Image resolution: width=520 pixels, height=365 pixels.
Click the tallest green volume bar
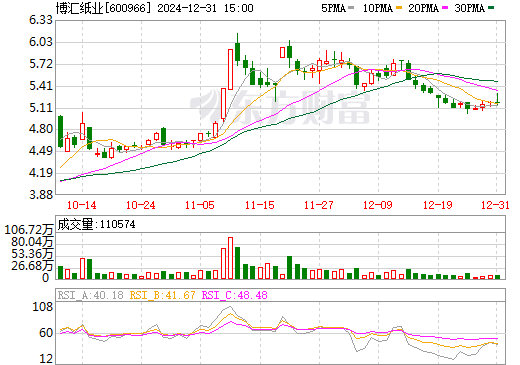click(x=238, y=263)
